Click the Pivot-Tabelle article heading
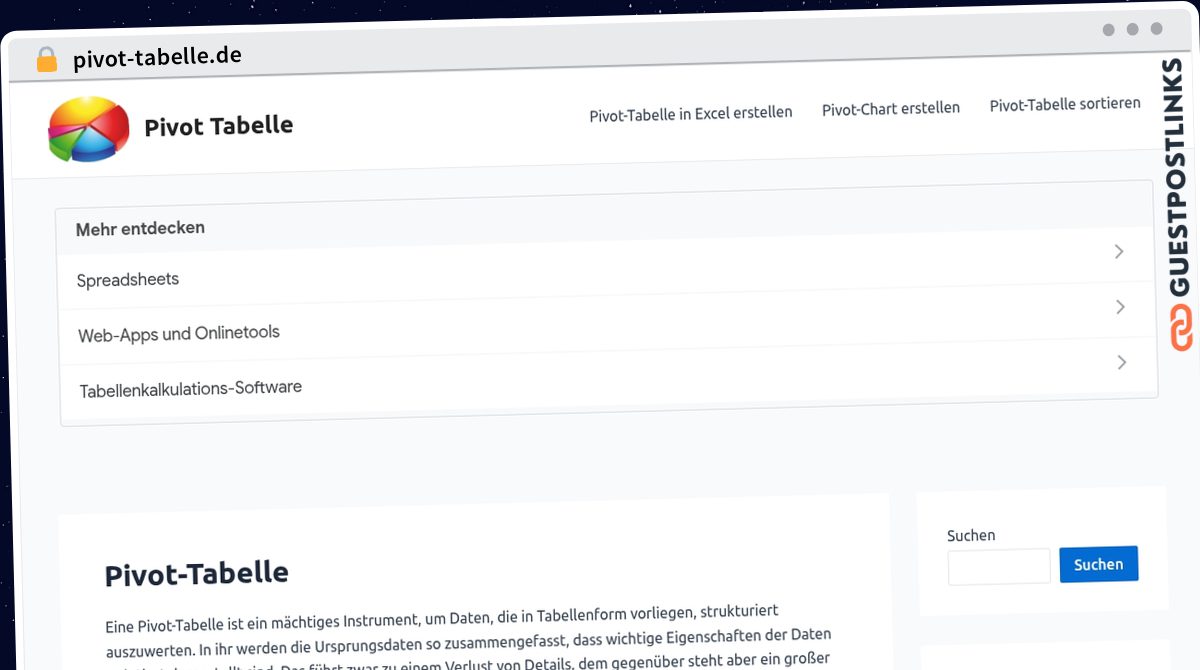The width and height of the screenshot is (1200, 670). coord(197,574)
